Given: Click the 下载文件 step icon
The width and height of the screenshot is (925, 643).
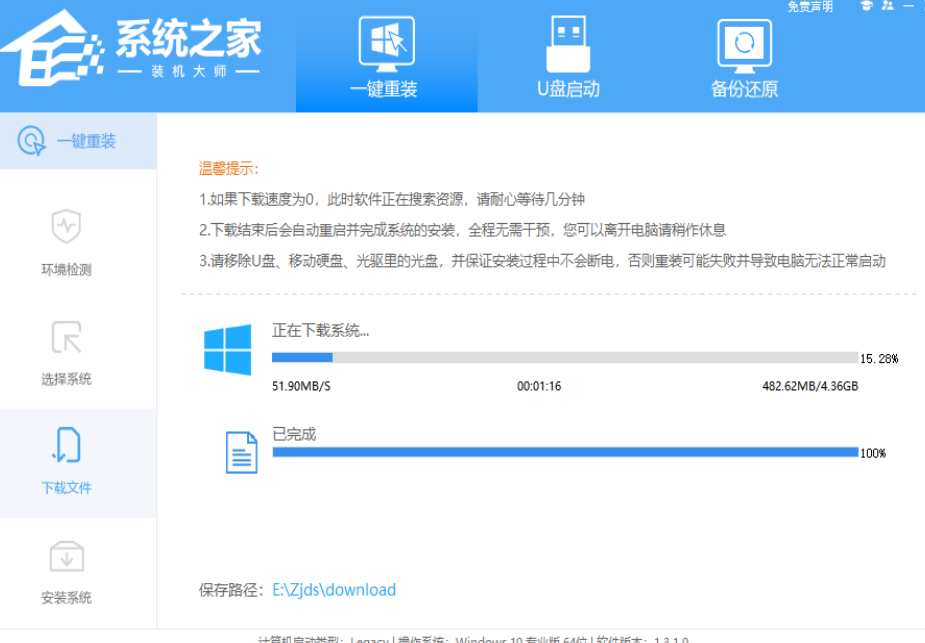Looking at the screenshot, I should pos(66,447).
